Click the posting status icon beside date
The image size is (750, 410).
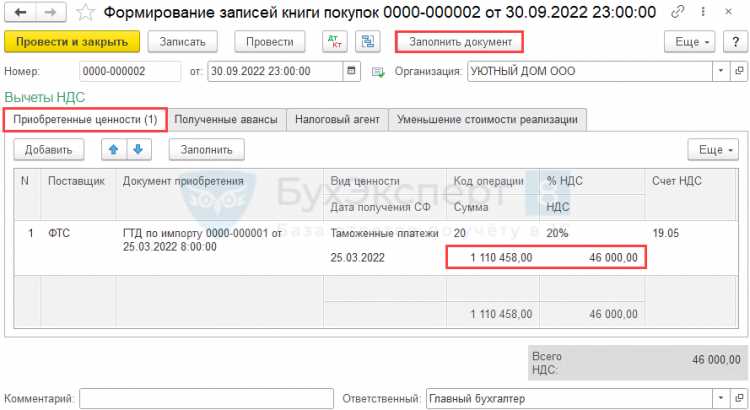[x=378, y=72]
